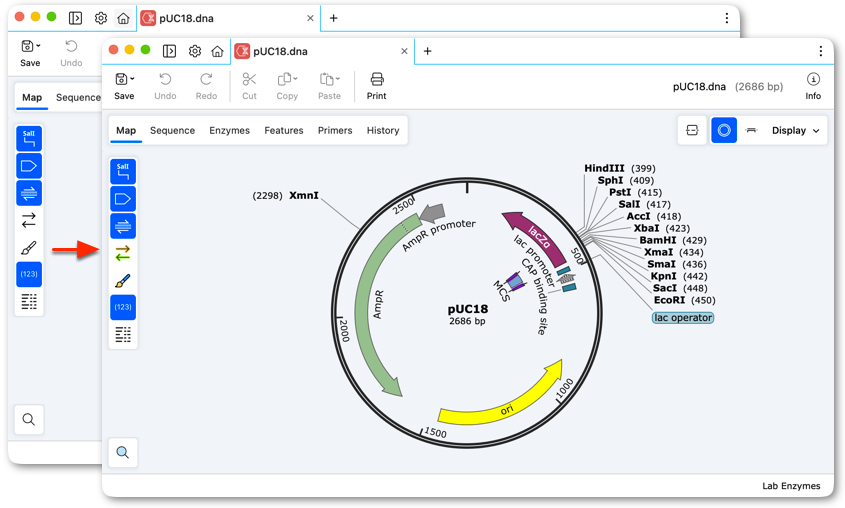This screenshot has width=845, height=508.
Task: Switch to the Primers tab
Action: click(335, 130)
